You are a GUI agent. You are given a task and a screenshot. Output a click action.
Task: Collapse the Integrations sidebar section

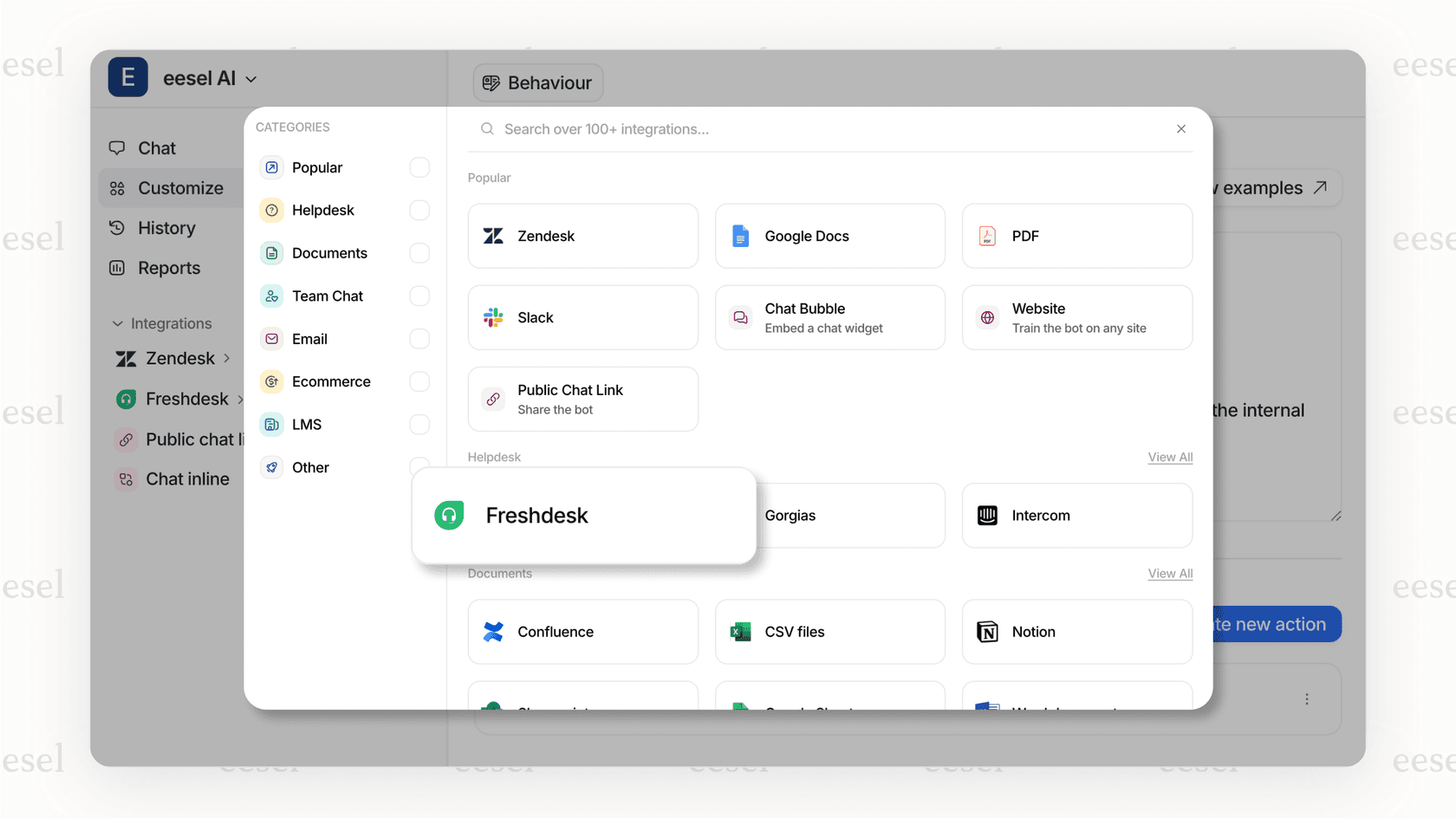click(118, 323)
